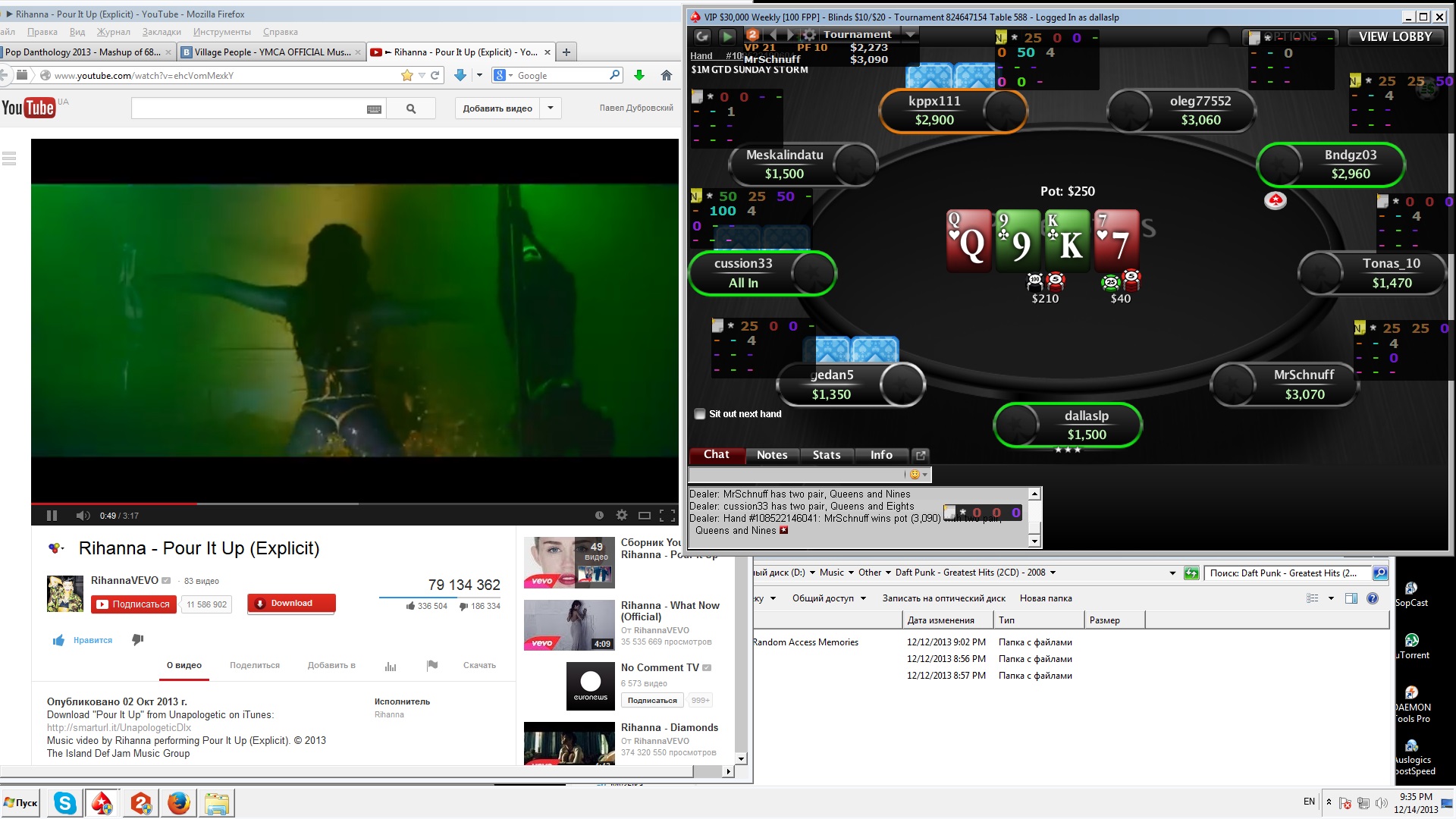Open help icon in Explorer window
This screenshot has width=1456, height=819.
click(1372, 598)
